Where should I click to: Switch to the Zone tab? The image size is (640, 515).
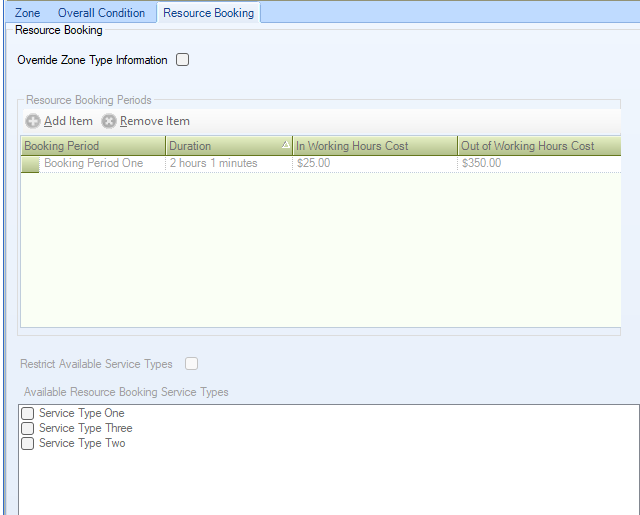pyautogui.click(x=28, y=13)
